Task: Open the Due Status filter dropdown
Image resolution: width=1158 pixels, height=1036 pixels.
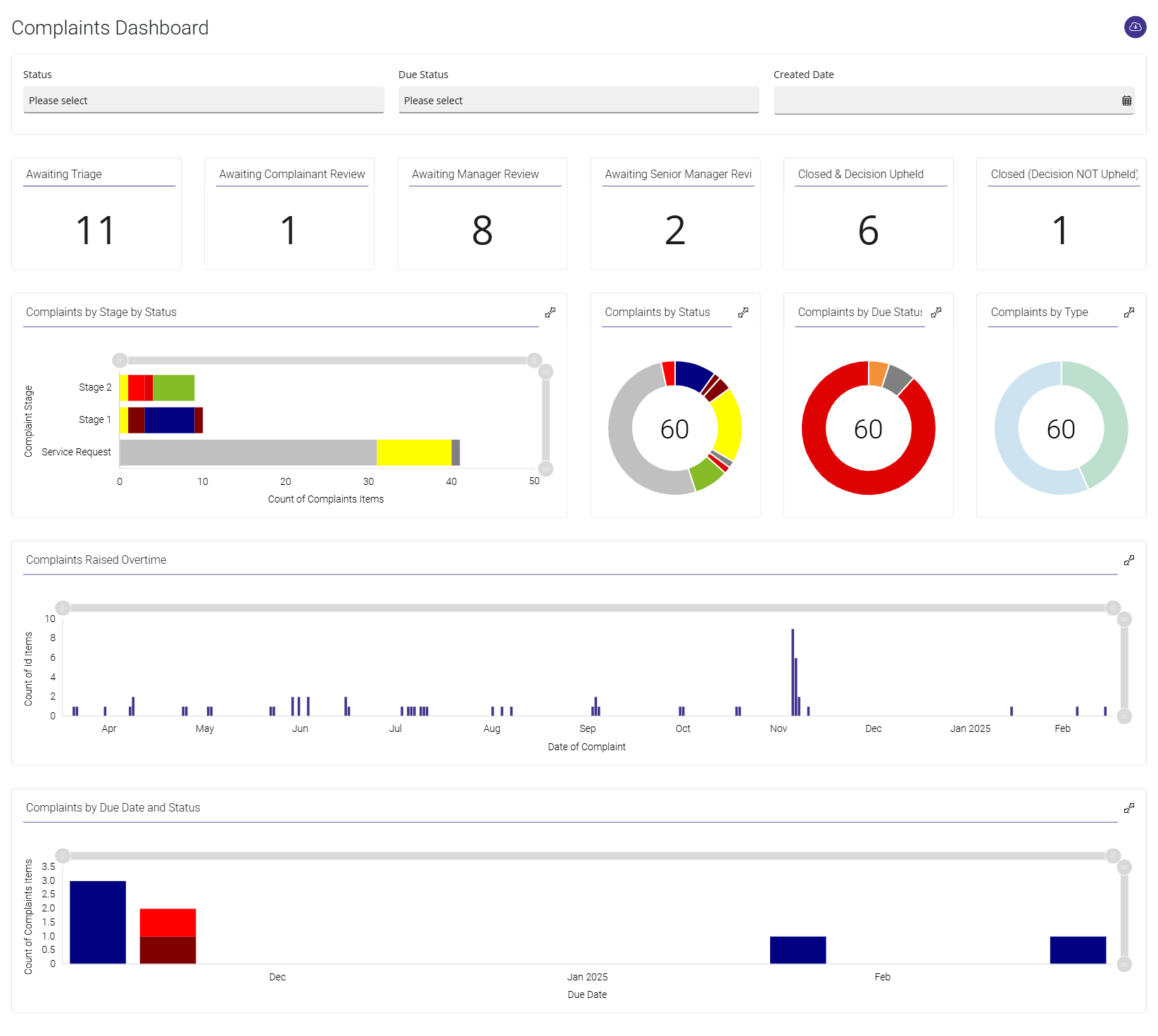Action: (578, 100)
